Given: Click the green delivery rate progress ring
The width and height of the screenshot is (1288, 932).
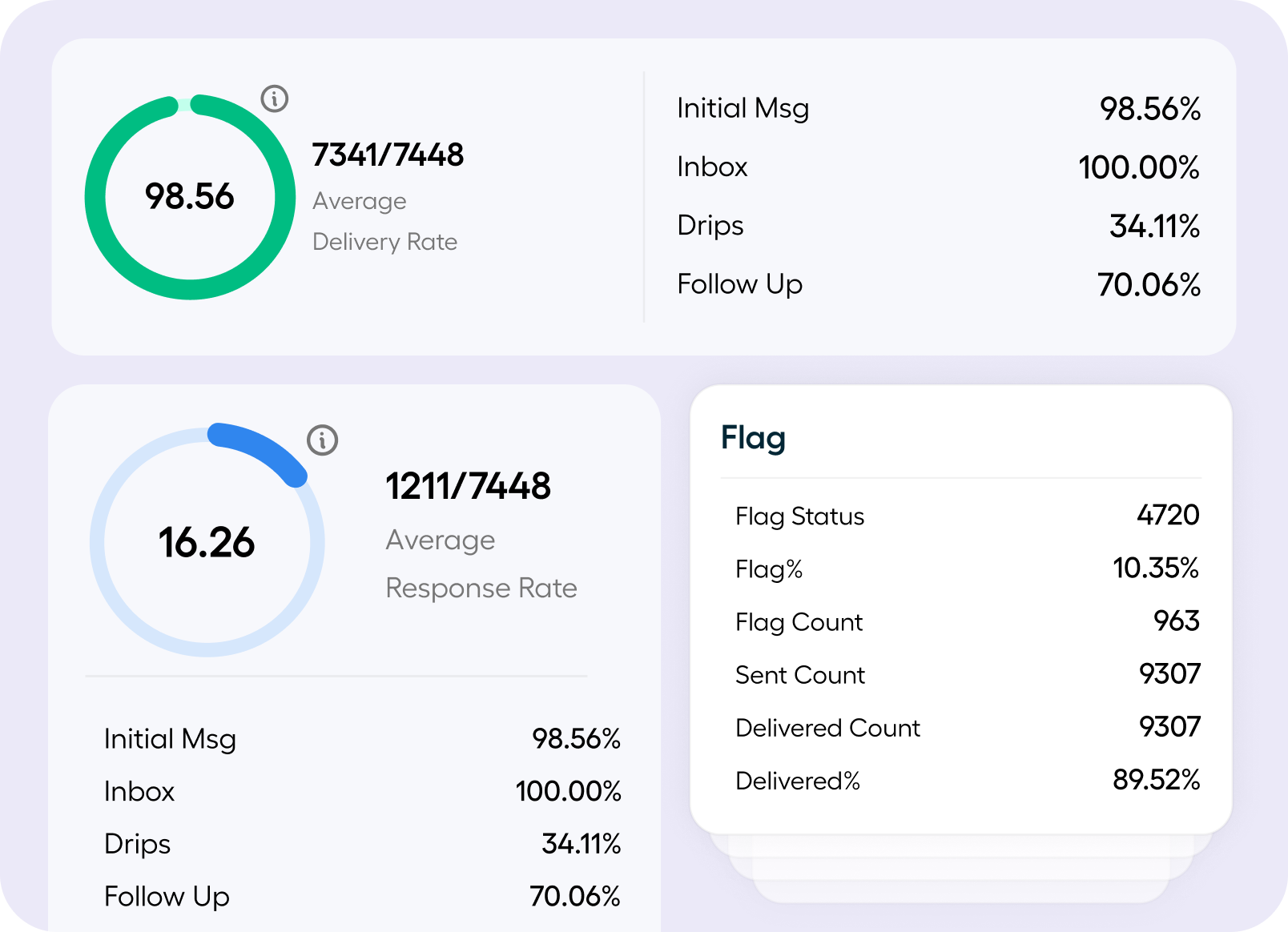Looking at the screenshot, I should [96, 197].
